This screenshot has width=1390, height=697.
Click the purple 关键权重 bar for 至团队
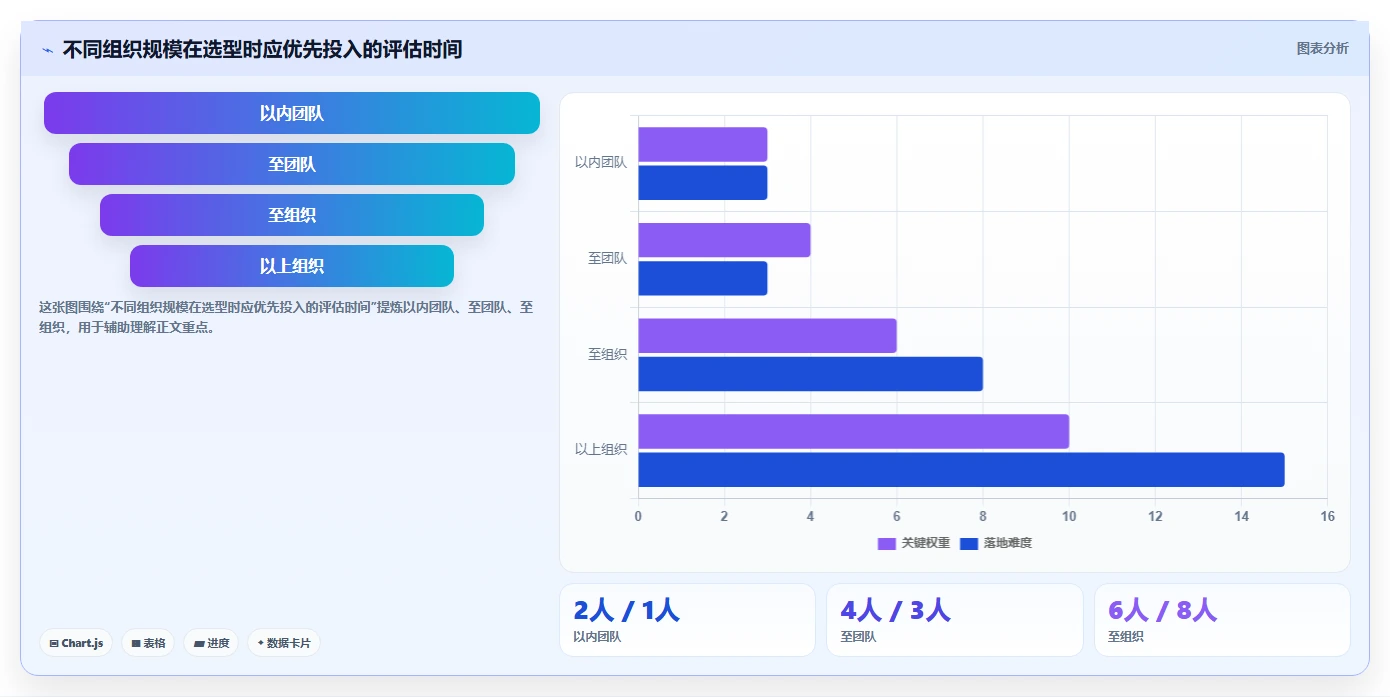pos(724,240)
